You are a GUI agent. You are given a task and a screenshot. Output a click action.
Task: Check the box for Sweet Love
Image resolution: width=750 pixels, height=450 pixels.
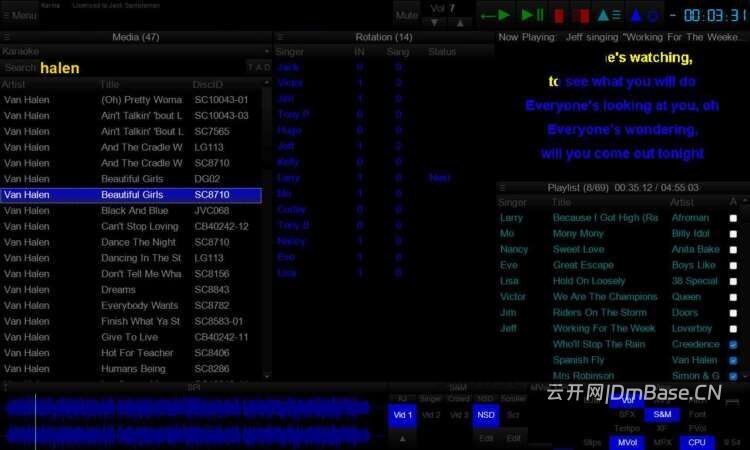[x=733, y=250]
